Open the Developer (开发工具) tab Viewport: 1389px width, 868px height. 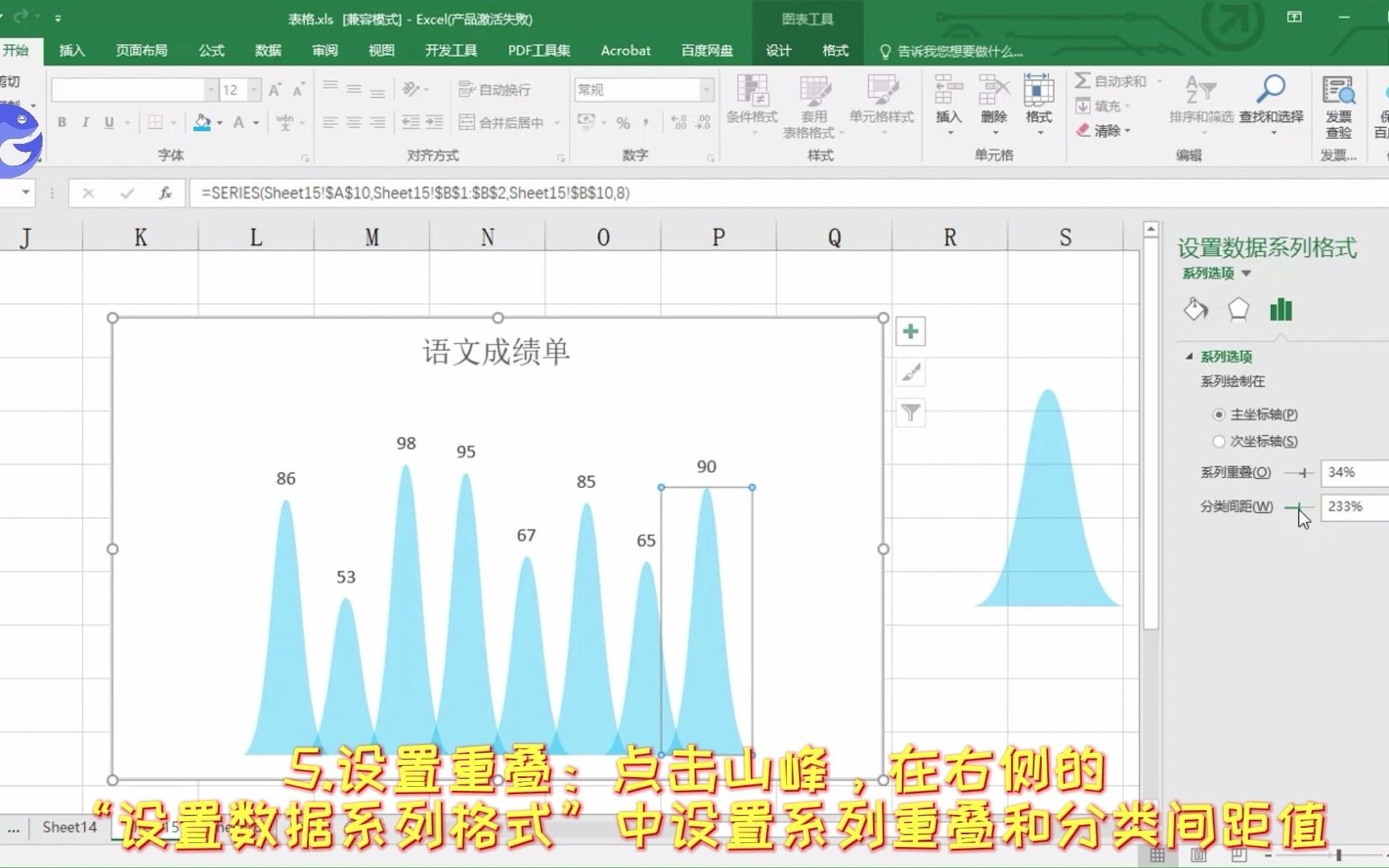click(451, 51)
